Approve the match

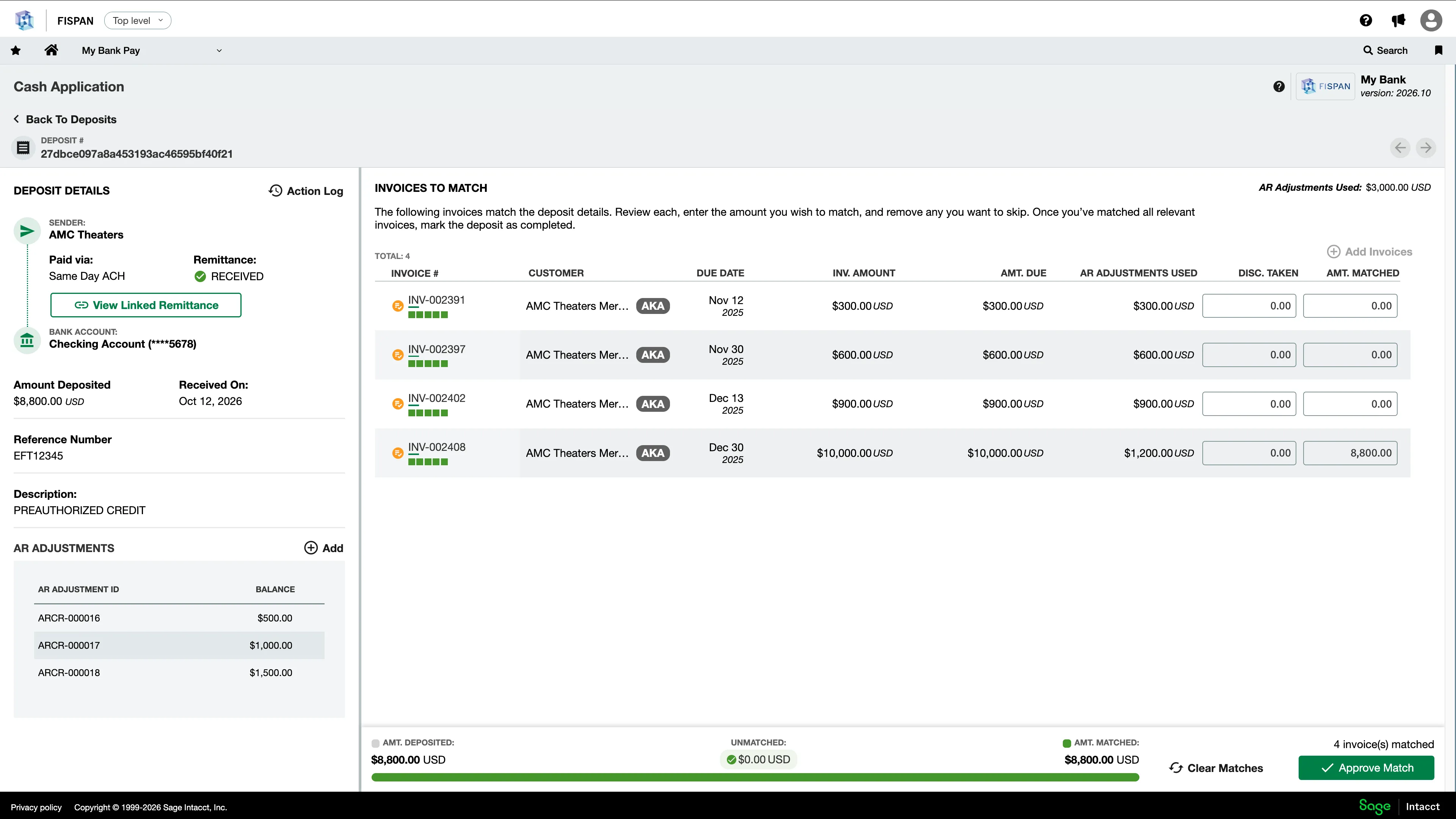[x=1366, y=768]
